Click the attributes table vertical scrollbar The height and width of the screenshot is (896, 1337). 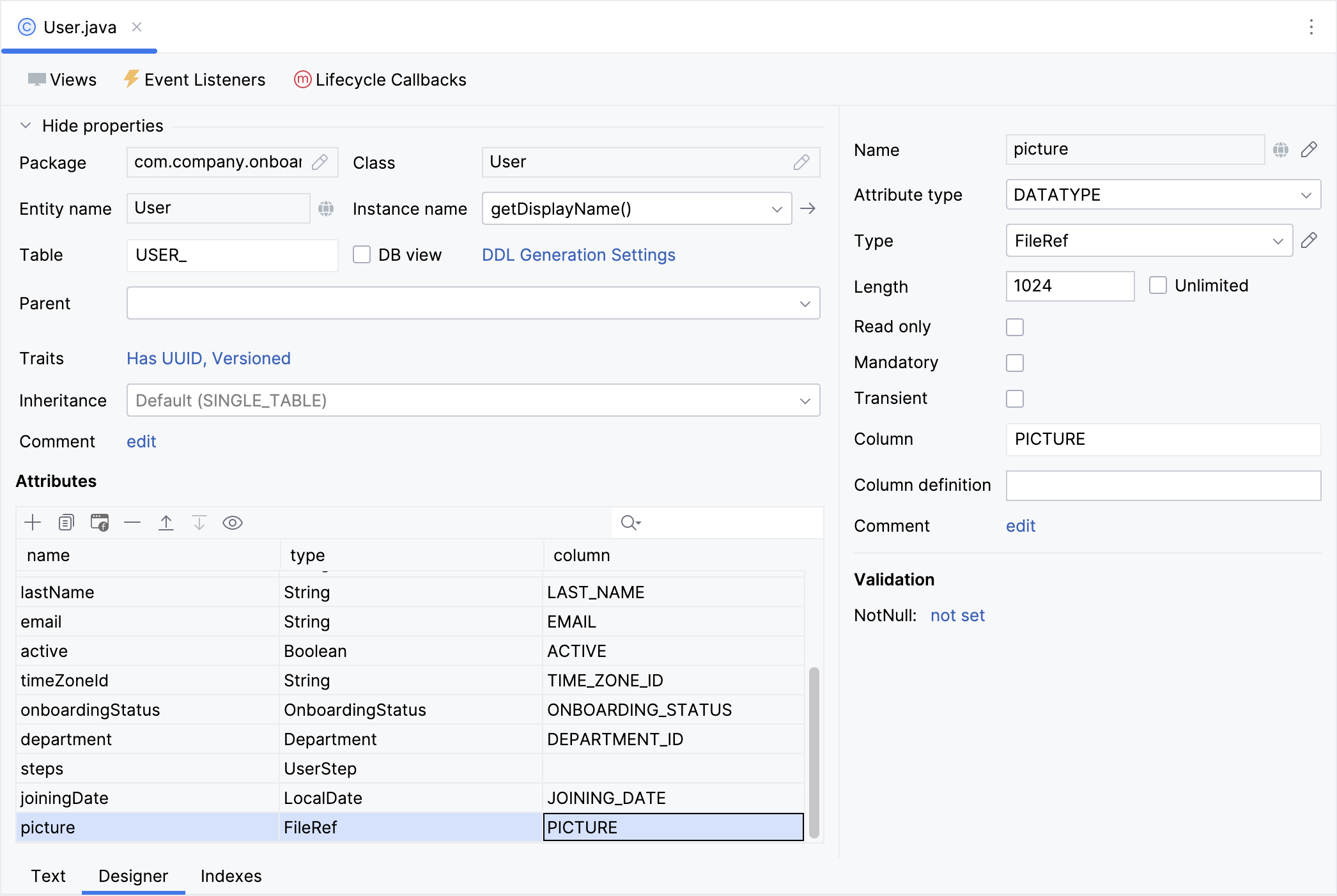[814, 752]
